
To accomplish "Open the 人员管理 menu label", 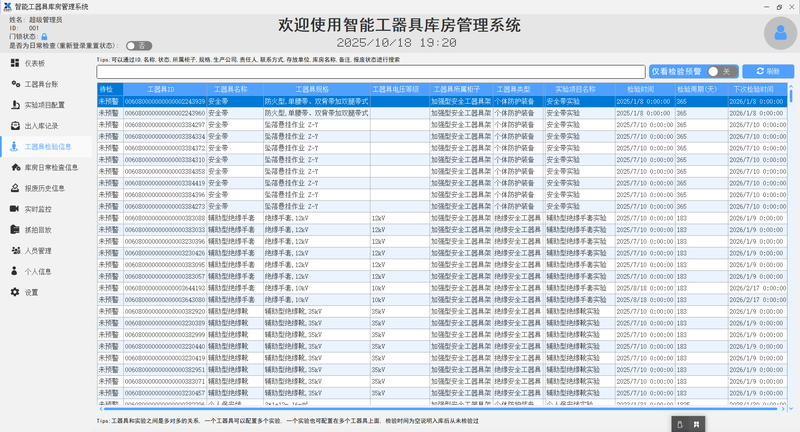I will (x=38, y=250).
